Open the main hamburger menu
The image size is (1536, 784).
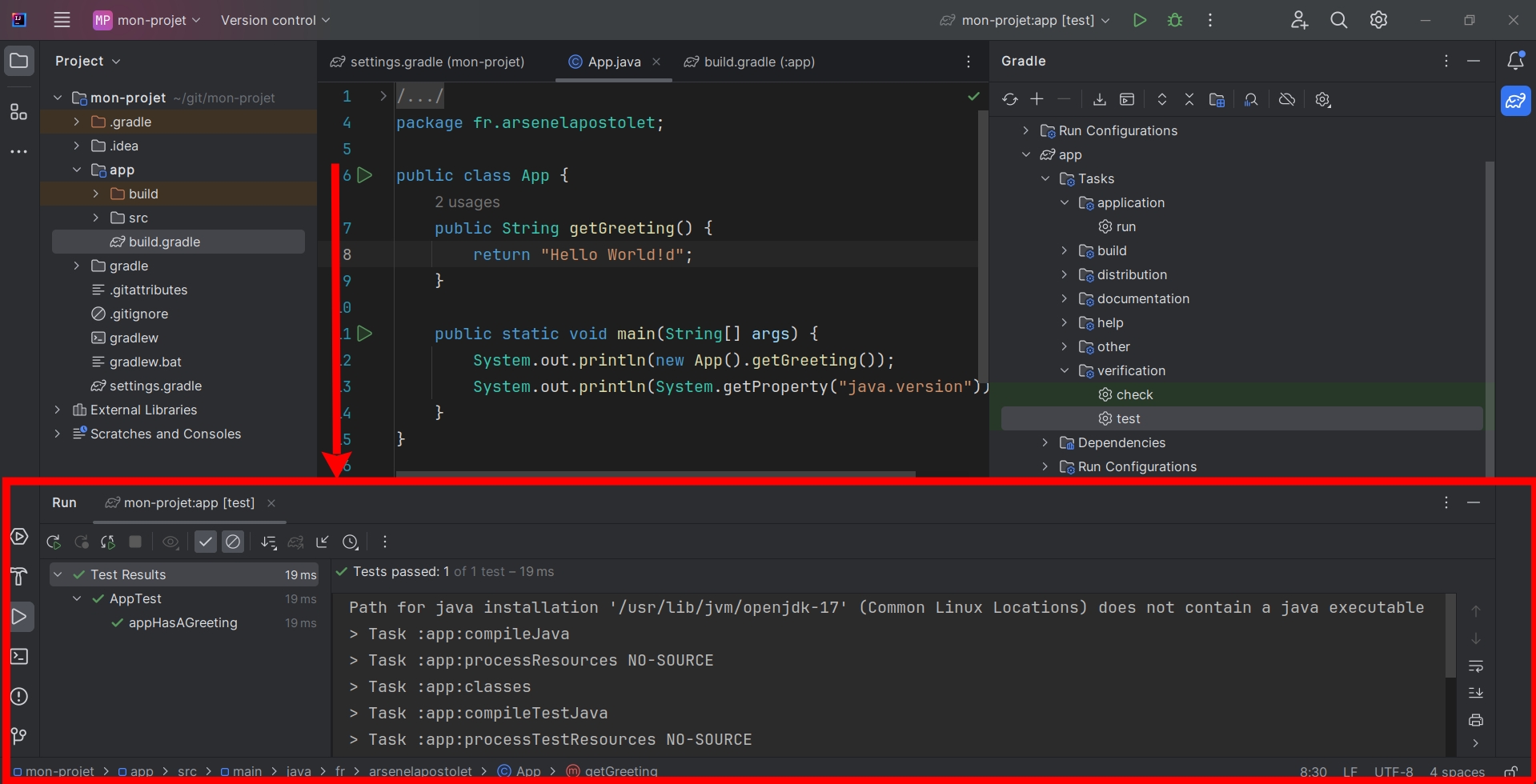[x=62, y=20]
